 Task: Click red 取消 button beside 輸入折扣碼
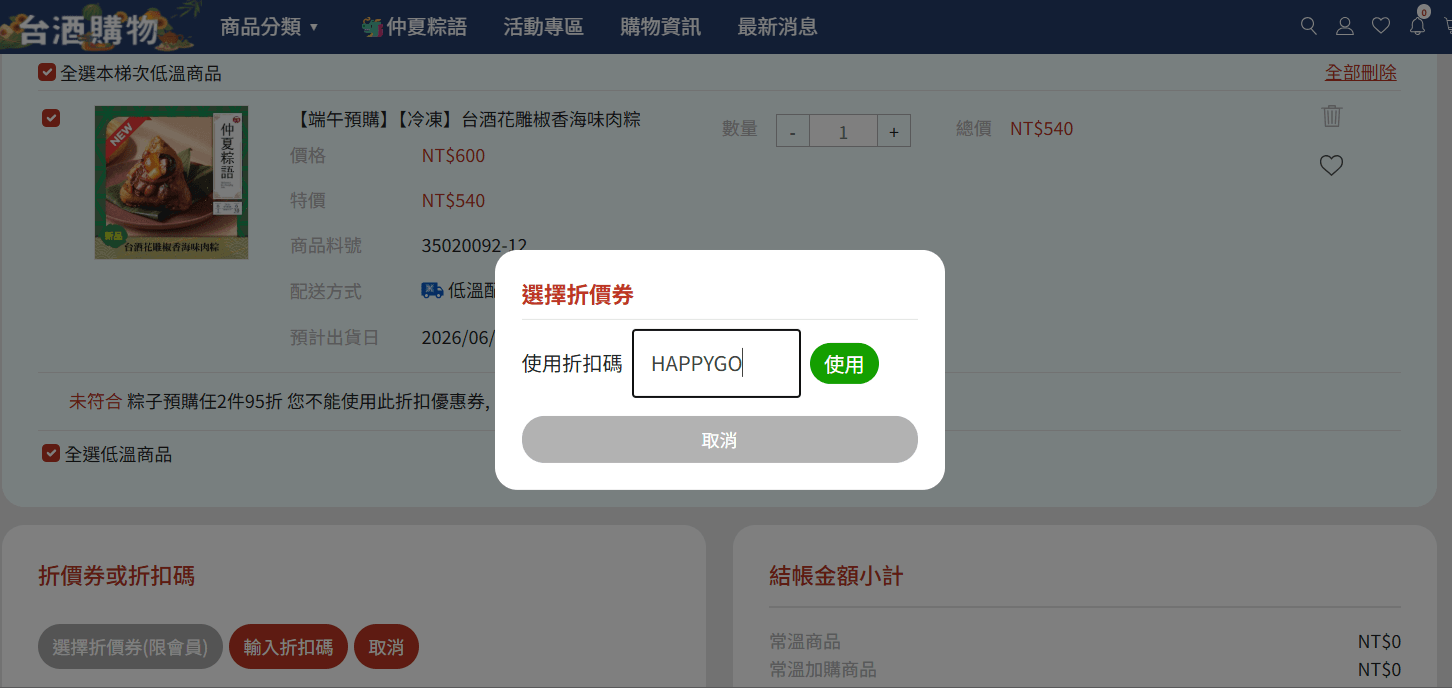386,647
